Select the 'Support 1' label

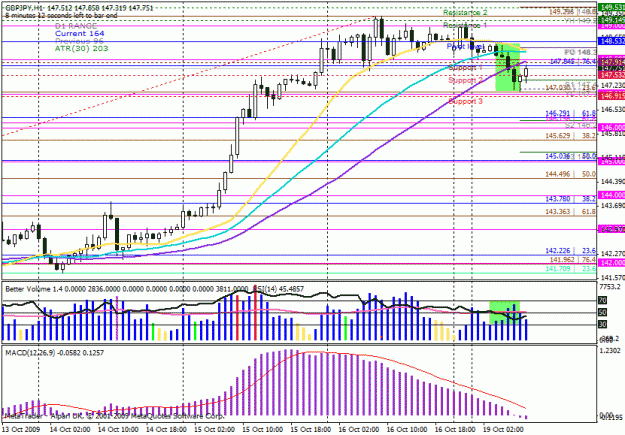(x=465, y=68)
